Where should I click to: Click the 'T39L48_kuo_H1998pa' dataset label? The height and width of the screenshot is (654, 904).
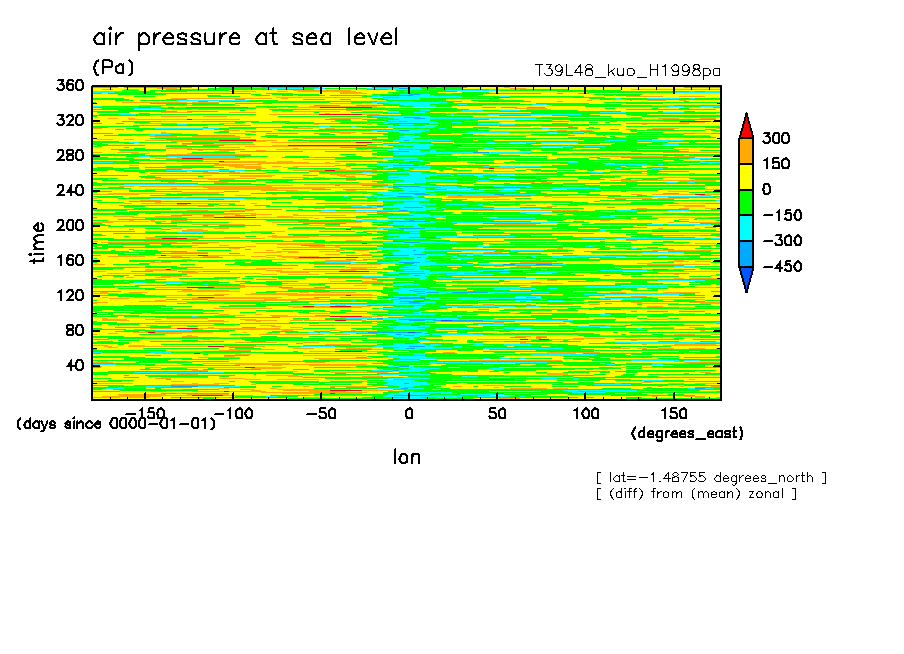(x=627, y=71)
